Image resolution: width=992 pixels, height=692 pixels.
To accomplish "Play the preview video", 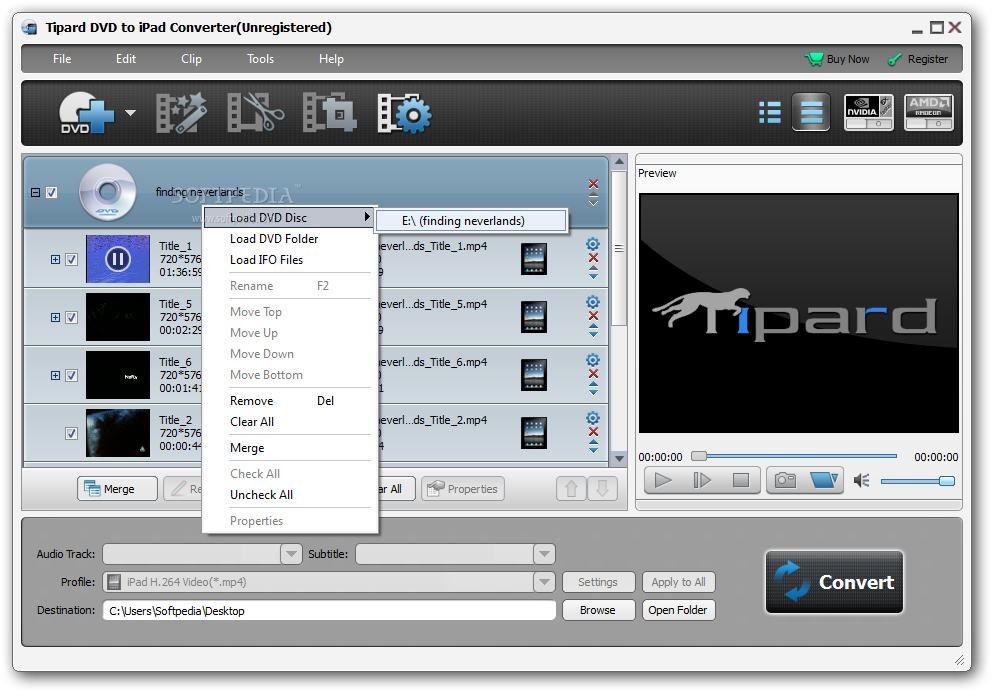I will pos(663,481).
